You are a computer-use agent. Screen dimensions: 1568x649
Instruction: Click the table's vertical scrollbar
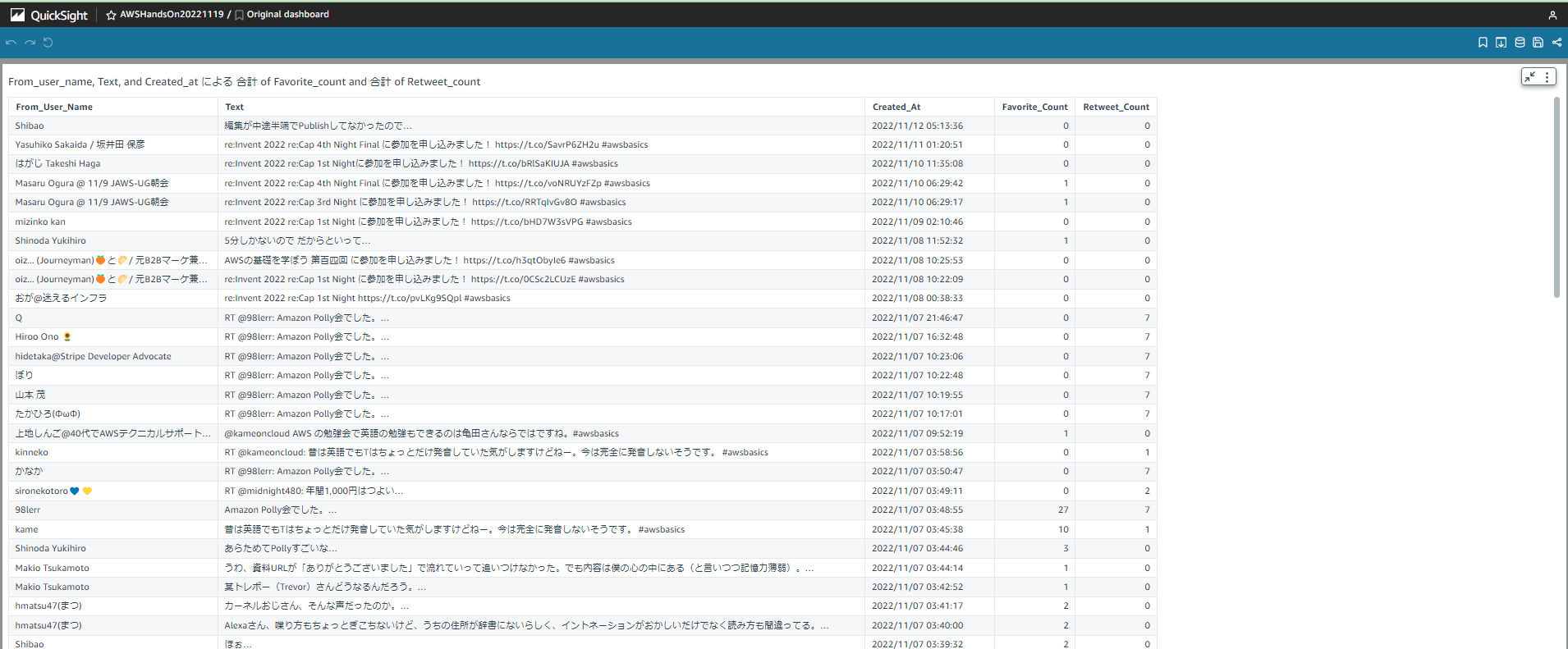coord(1557,197)
